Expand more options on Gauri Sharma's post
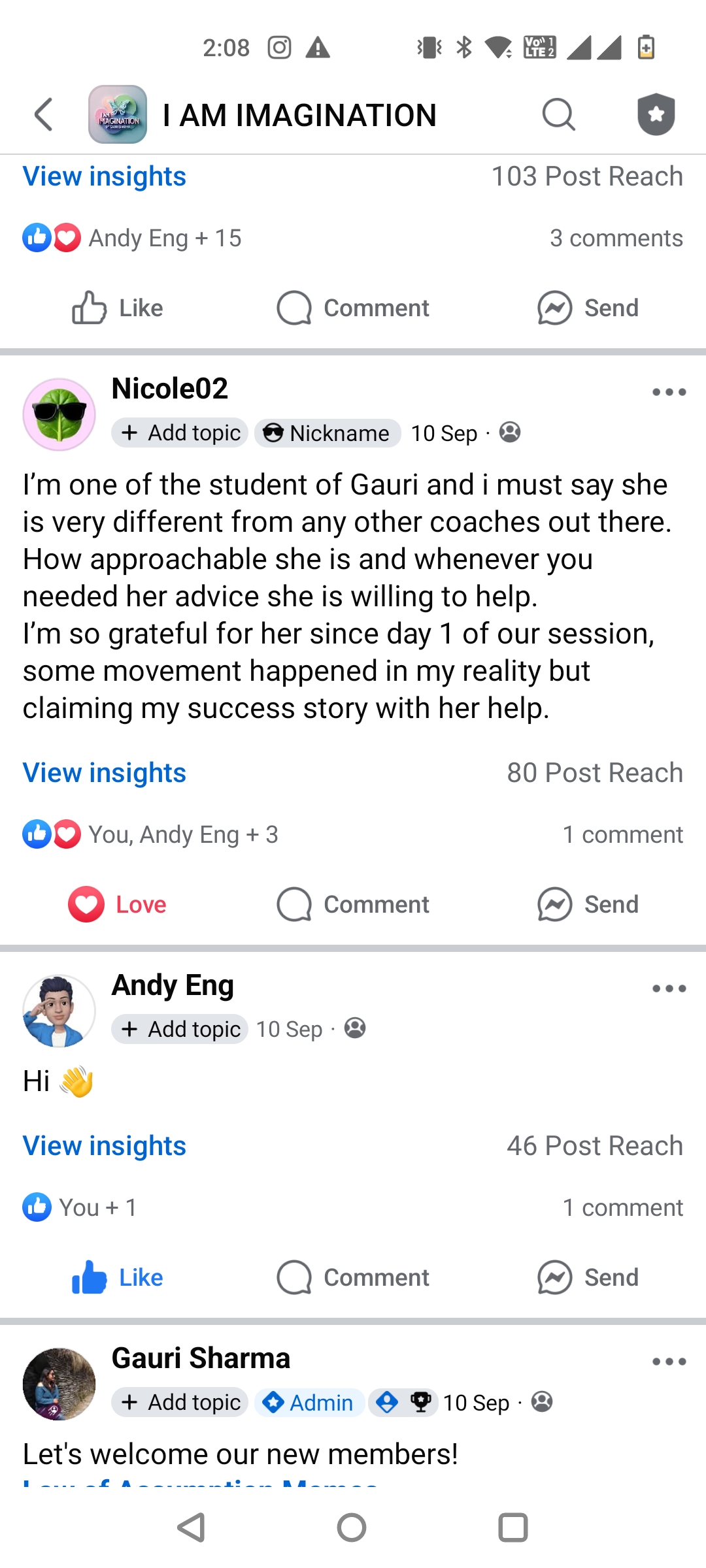Screen dimensions: 706x1568 tap(669, 1362)
